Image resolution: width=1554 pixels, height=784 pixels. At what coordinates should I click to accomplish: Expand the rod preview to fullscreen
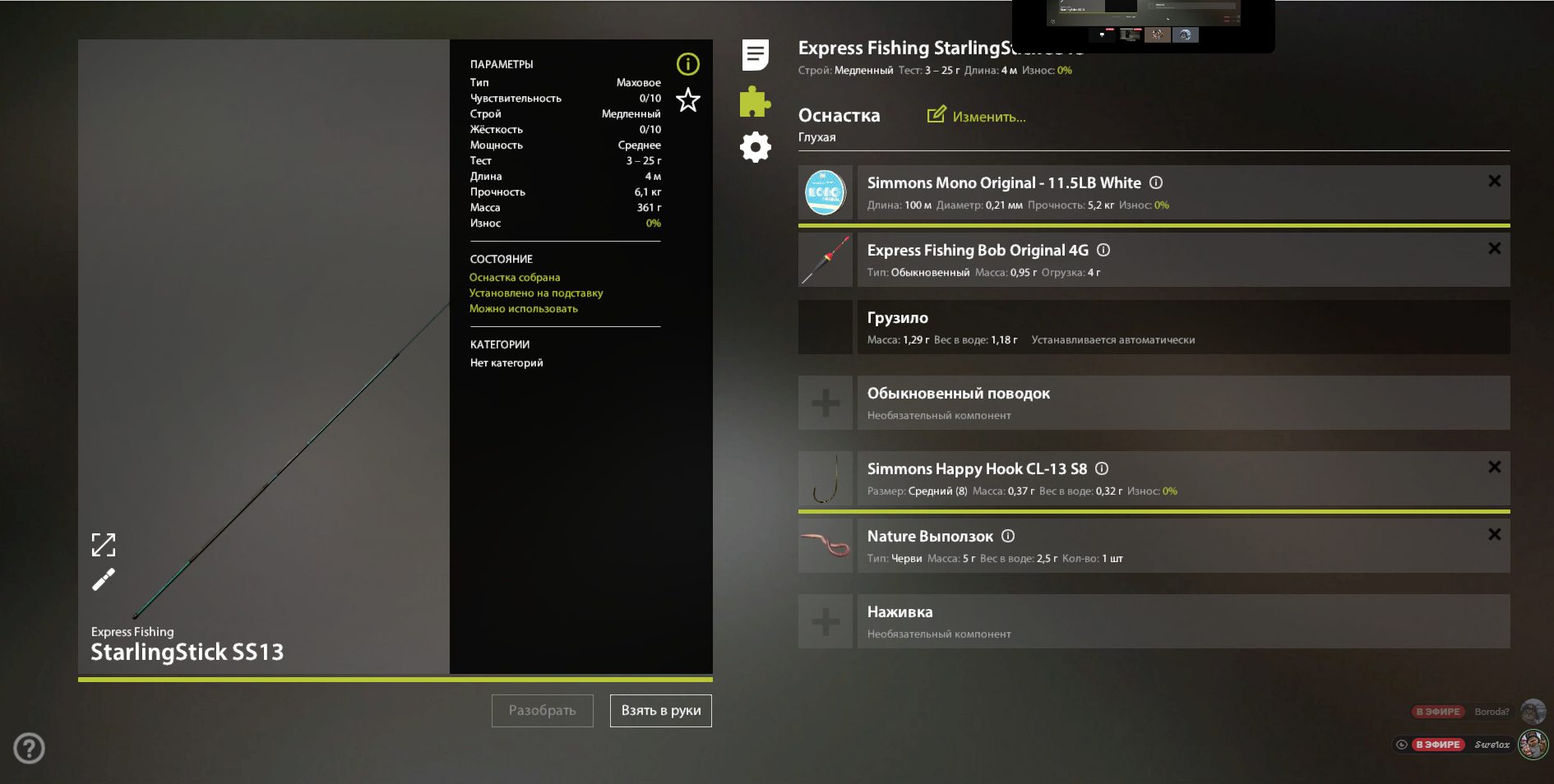click(104, 544)
